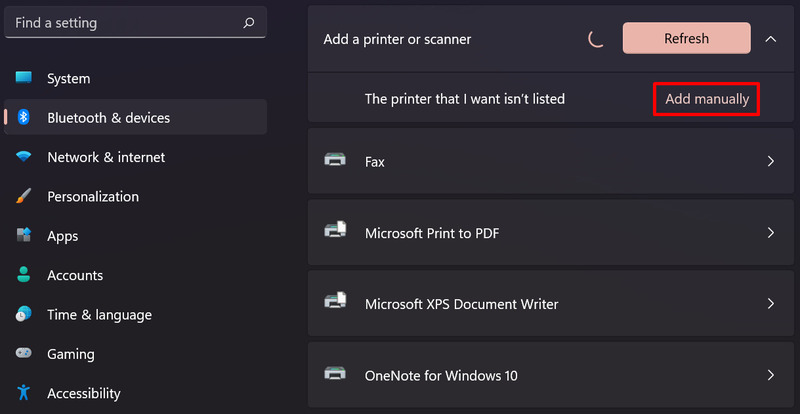Open Microsoft Print to PDF chevron
Image resolution: width=800 pixels, height=414 pixels.
[770, 233]
